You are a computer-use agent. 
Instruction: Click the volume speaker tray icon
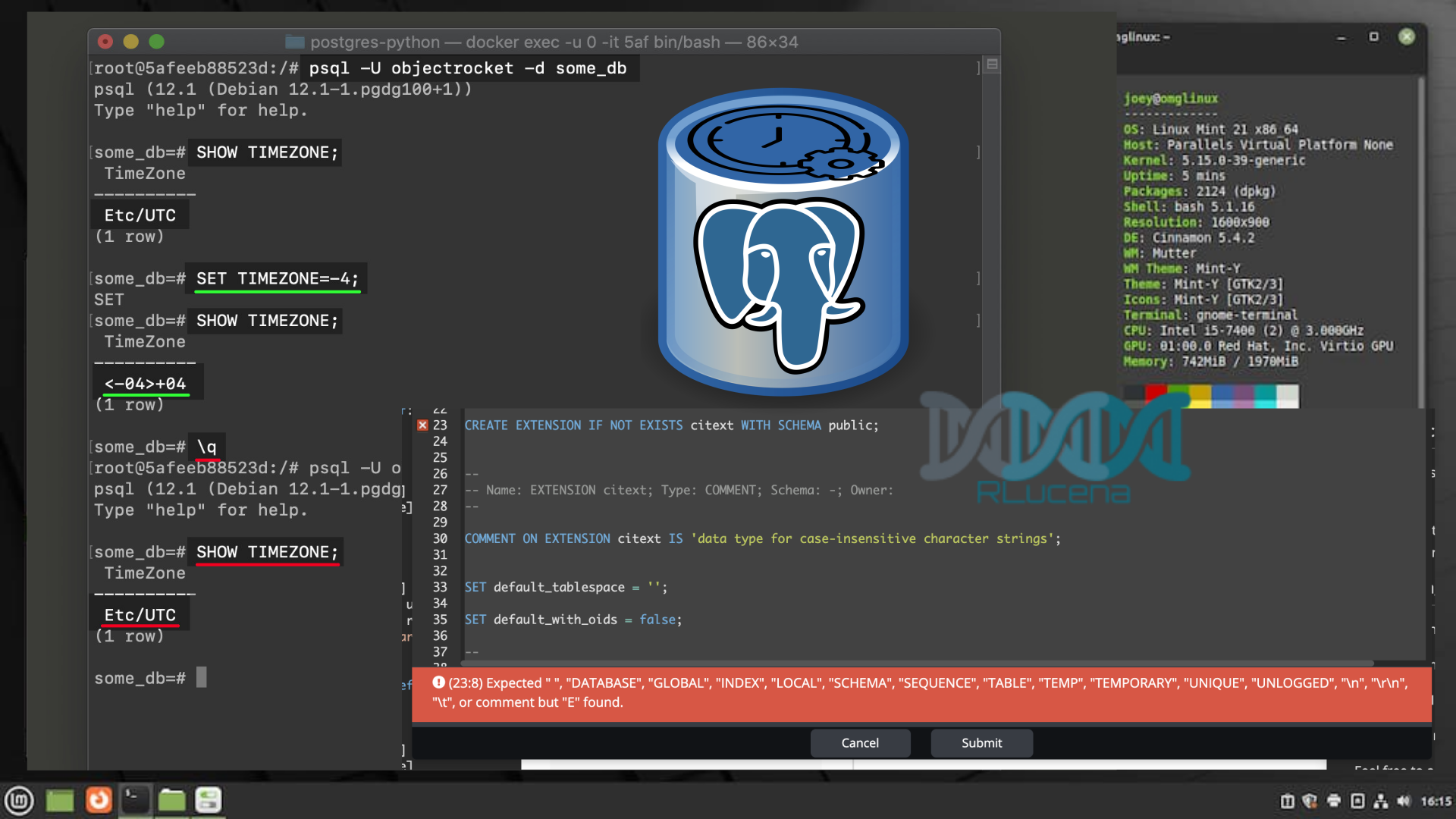click(1404, 801)
